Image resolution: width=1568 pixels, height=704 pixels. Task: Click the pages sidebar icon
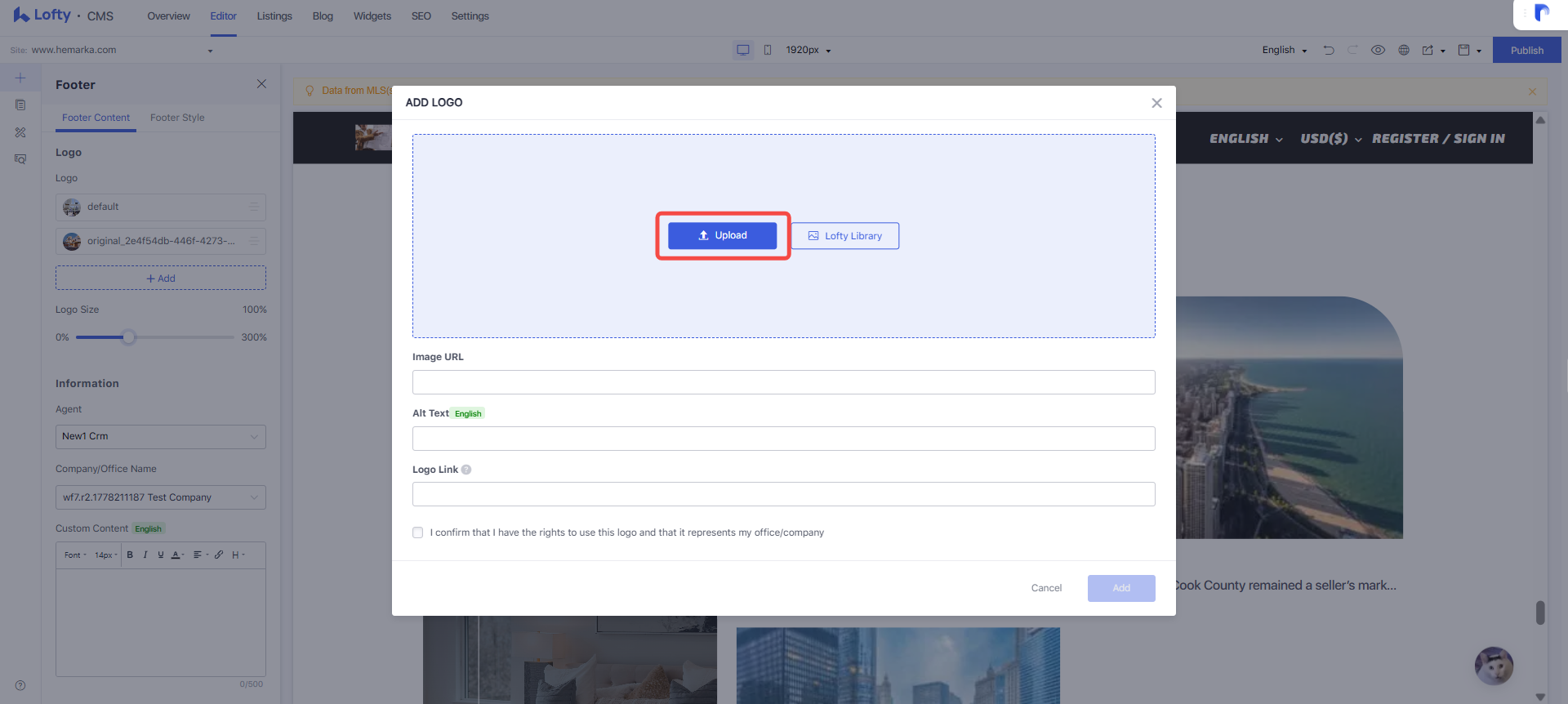pos(20,105)
